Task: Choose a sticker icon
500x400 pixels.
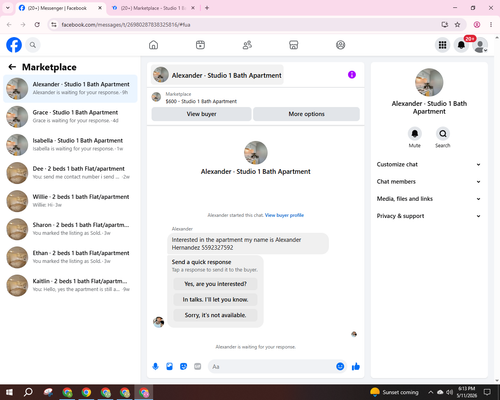Action: click(183, 367)
